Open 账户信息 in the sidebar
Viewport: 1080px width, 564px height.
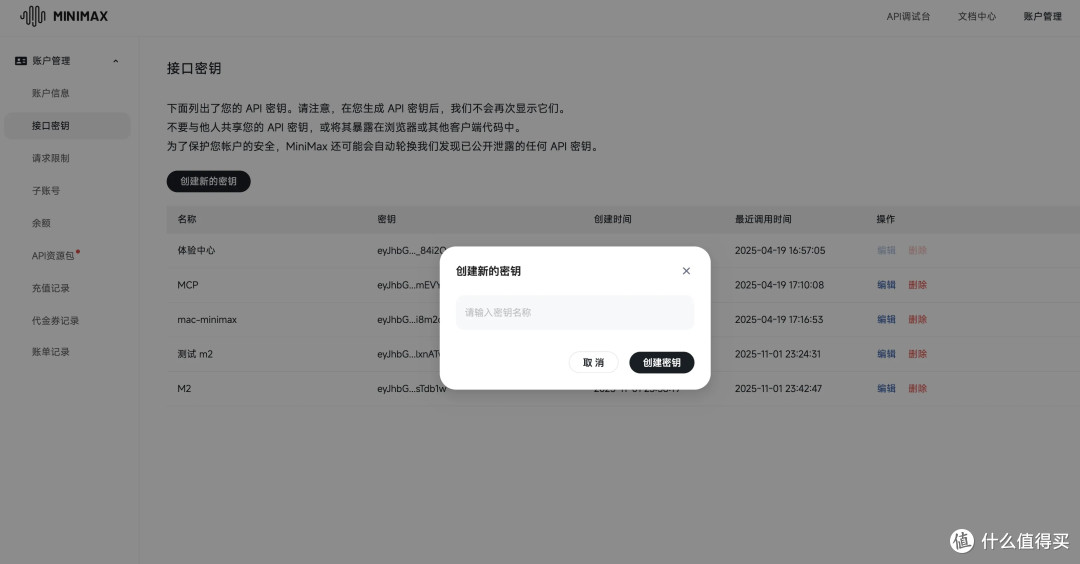(x=50, y=93)
